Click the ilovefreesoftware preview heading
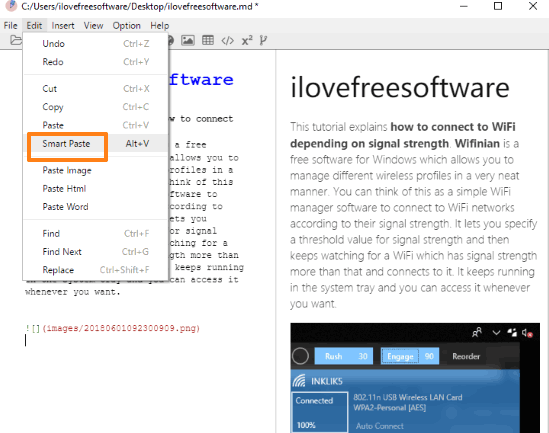 (400, 87)
